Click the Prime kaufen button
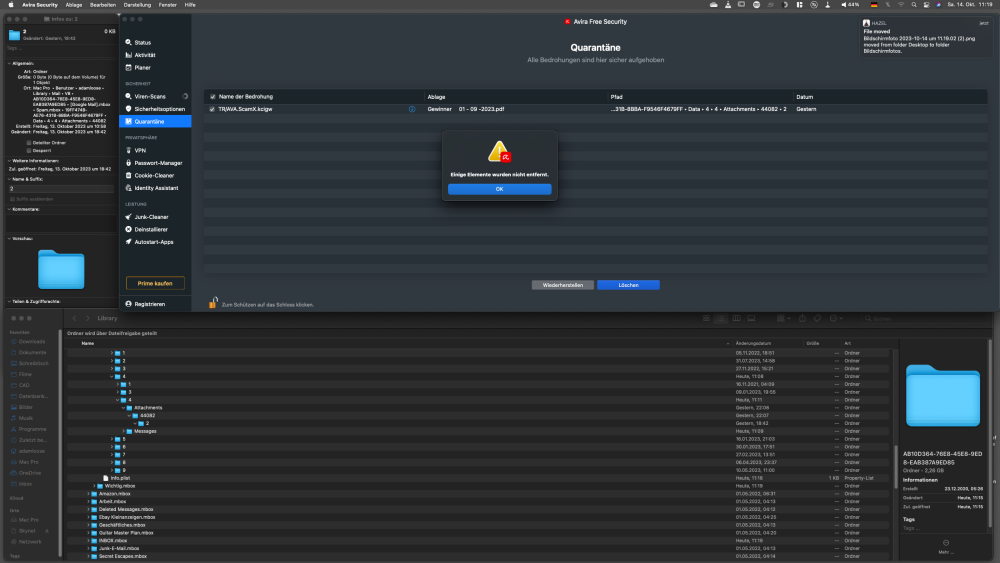The height and width of the screenshot is (563, 1000). 155,283
